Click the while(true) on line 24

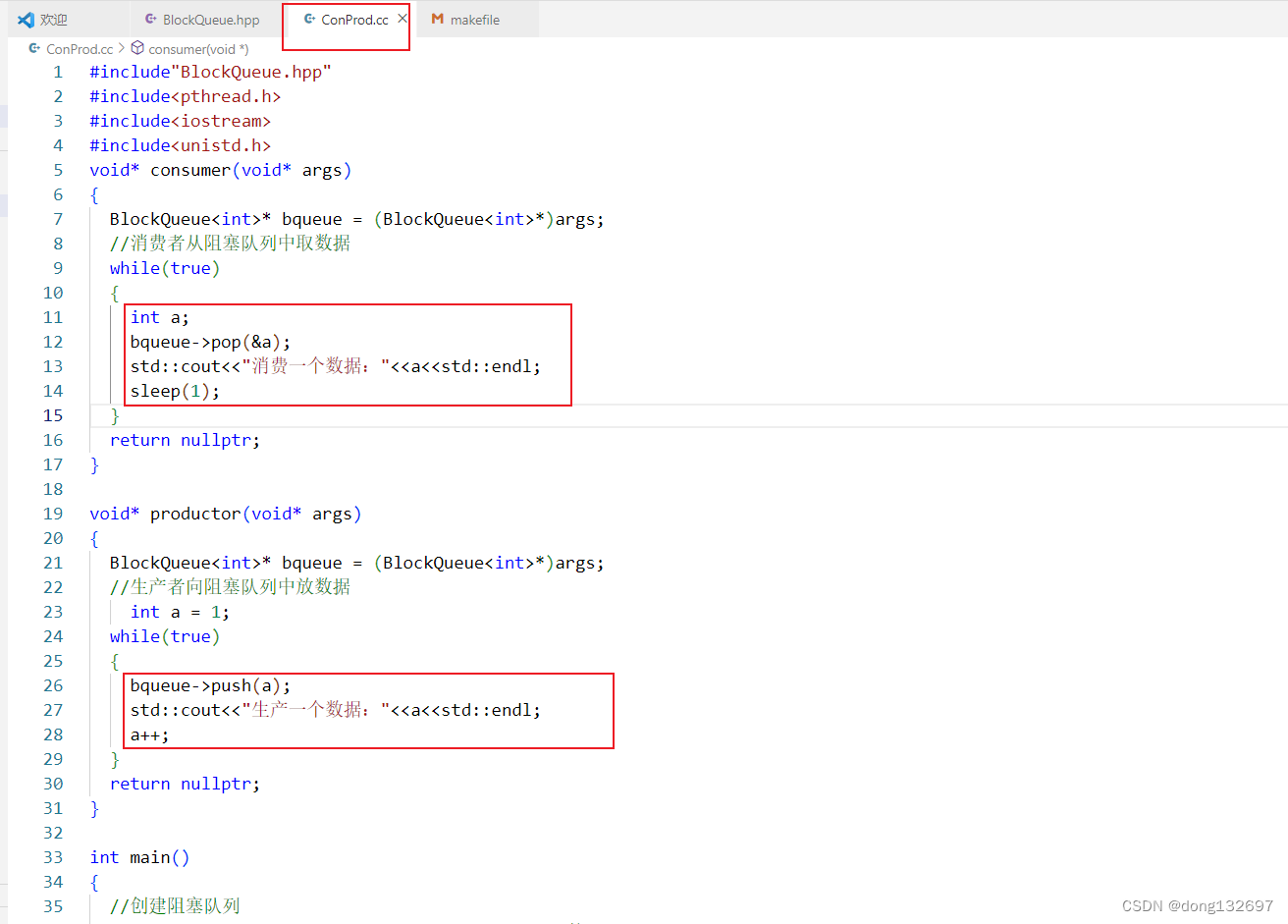tap(165, 636)
